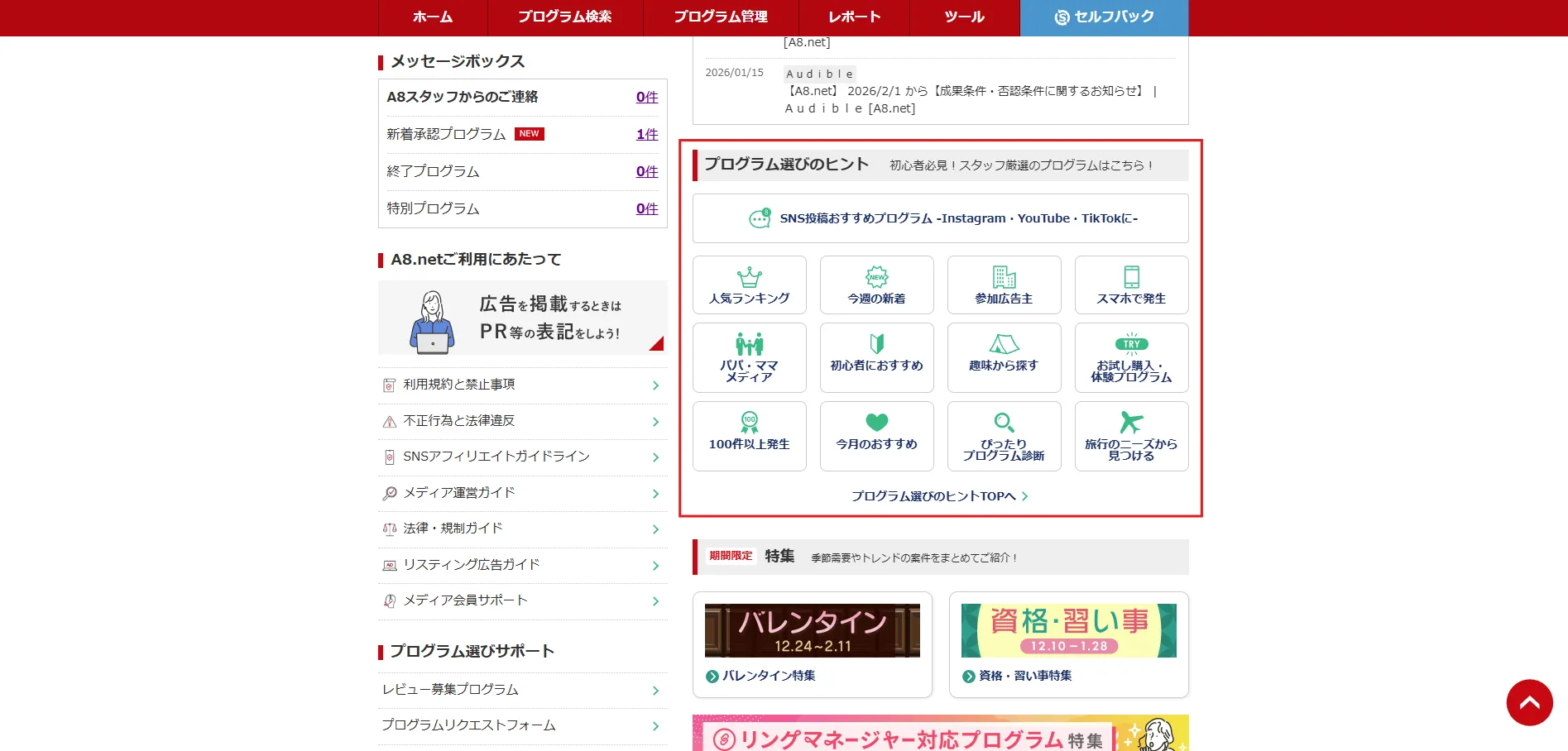Expand リスティング広告ガイド chevron arrow
1568x751 pixels.
click(x=655, y=566)
